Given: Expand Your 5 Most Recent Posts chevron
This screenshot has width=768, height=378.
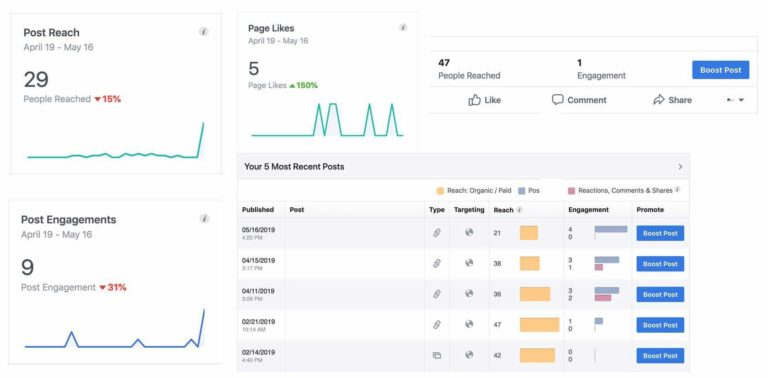Looking at the screenshot, I should pyautogui.click(x=680, y=166).
